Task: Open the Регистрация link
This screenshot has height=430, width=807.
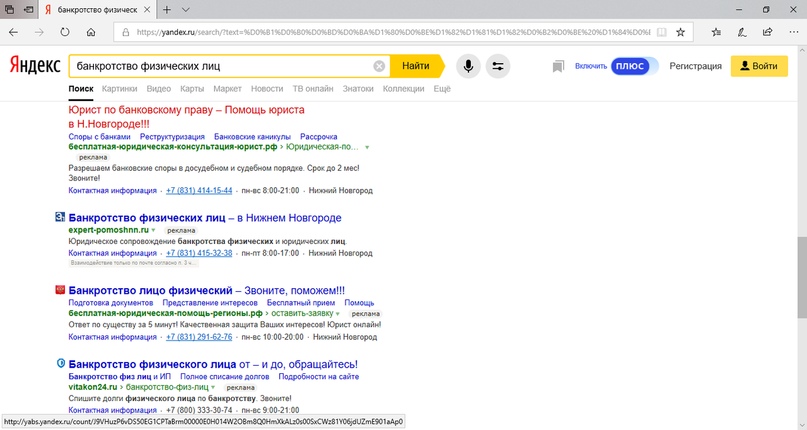Action: 695,66
